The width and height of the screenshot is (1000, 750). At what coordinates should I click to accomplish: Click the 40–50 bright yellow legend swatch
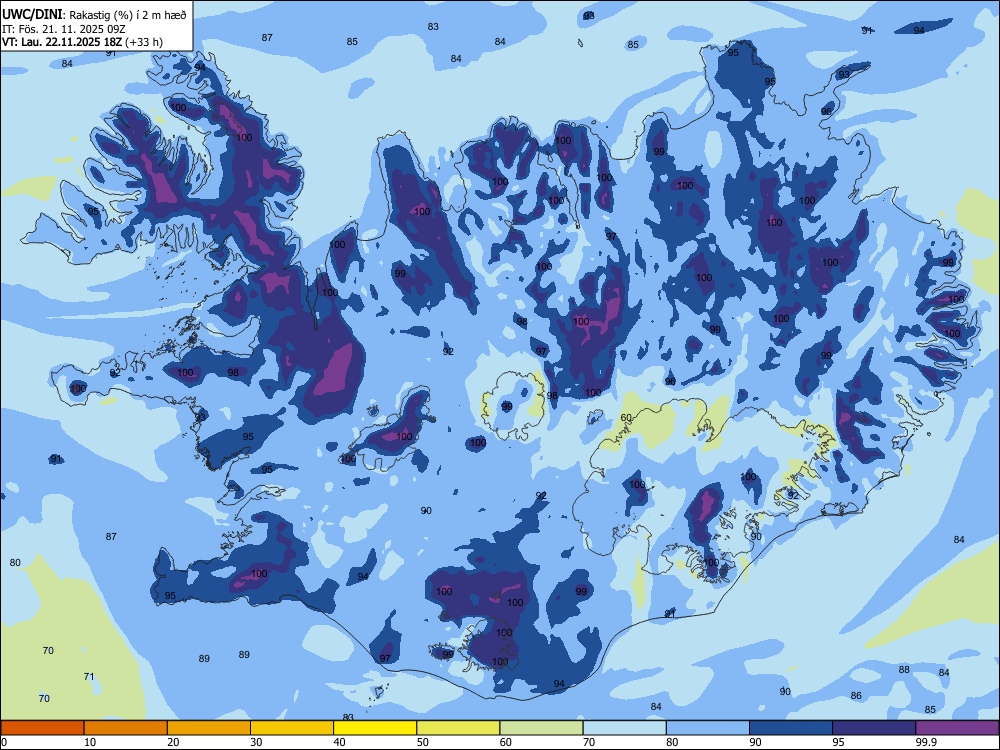[x=375, y=728]
